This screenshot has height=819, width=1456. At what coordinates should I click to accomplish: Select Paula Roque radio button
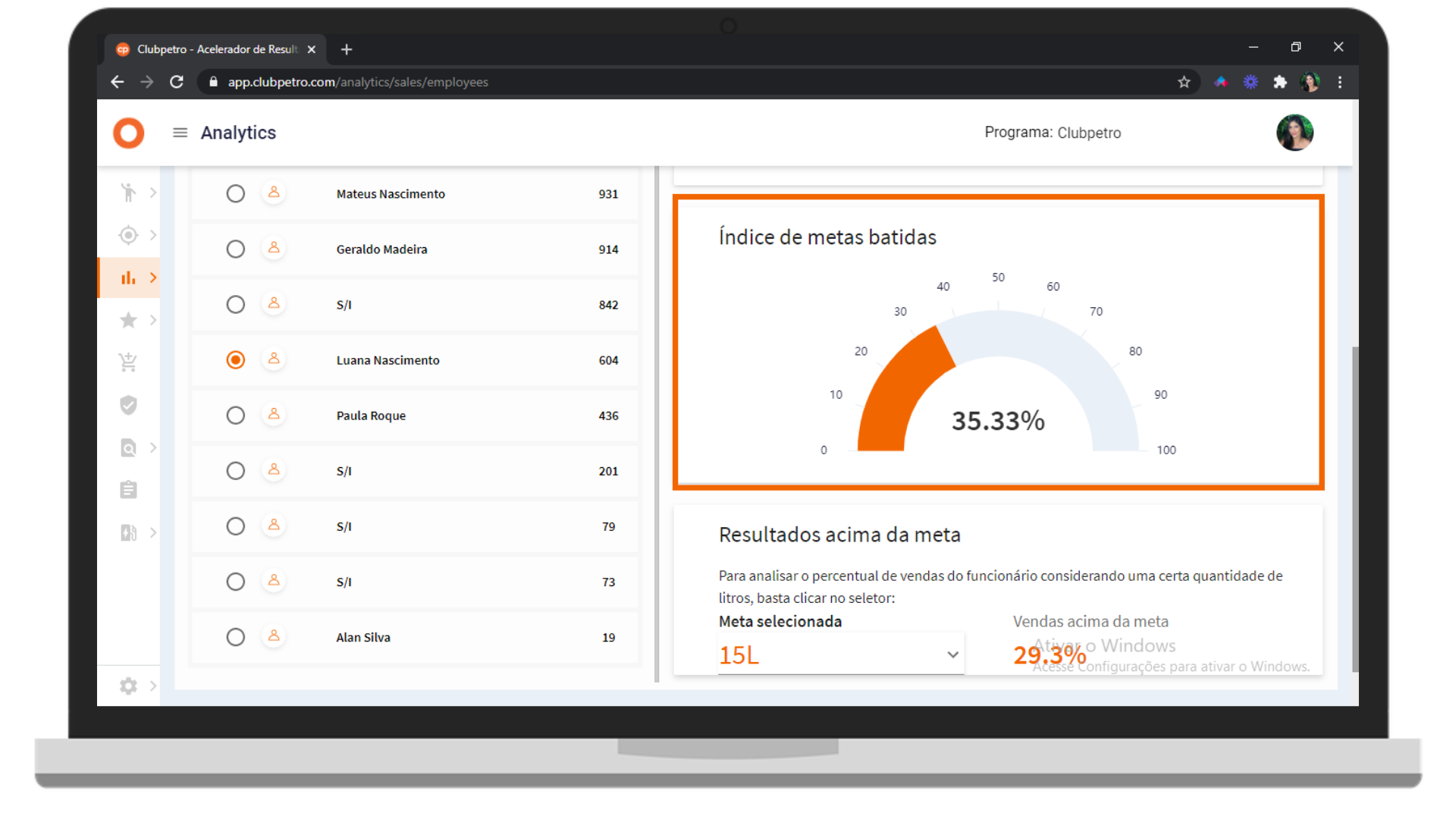pos(236,416)
